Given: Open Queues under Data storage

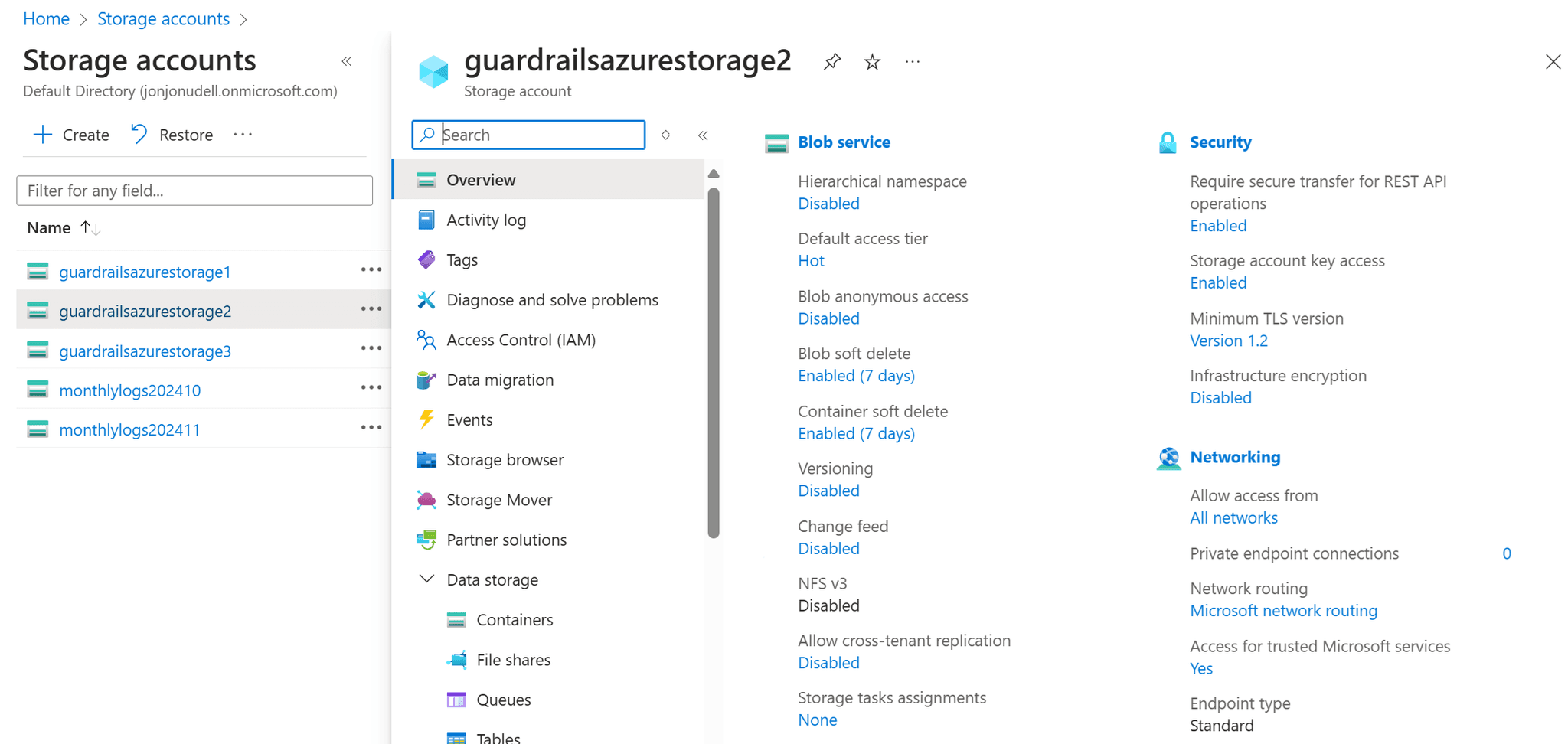Looking at the screenshot, I should click(503, 699).
